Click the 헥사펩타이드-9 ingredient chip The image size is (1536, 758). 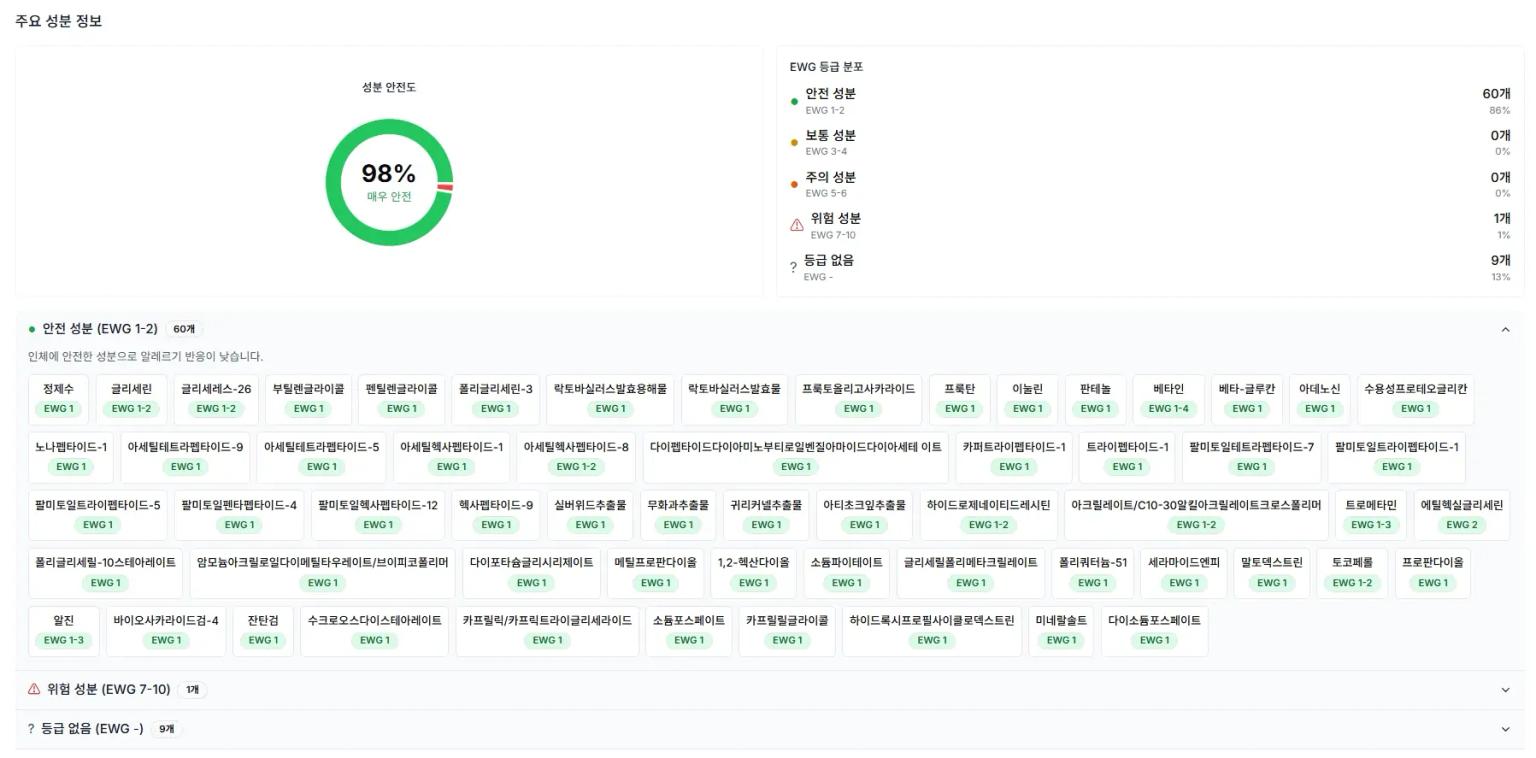coord(496,515)
